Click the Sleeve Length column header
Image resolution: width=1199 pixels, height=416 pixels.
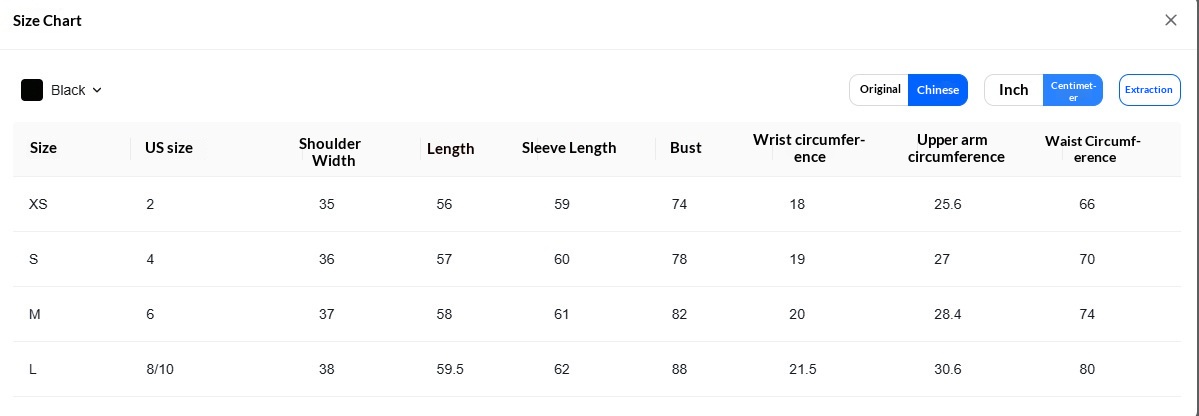pos(569,148)
